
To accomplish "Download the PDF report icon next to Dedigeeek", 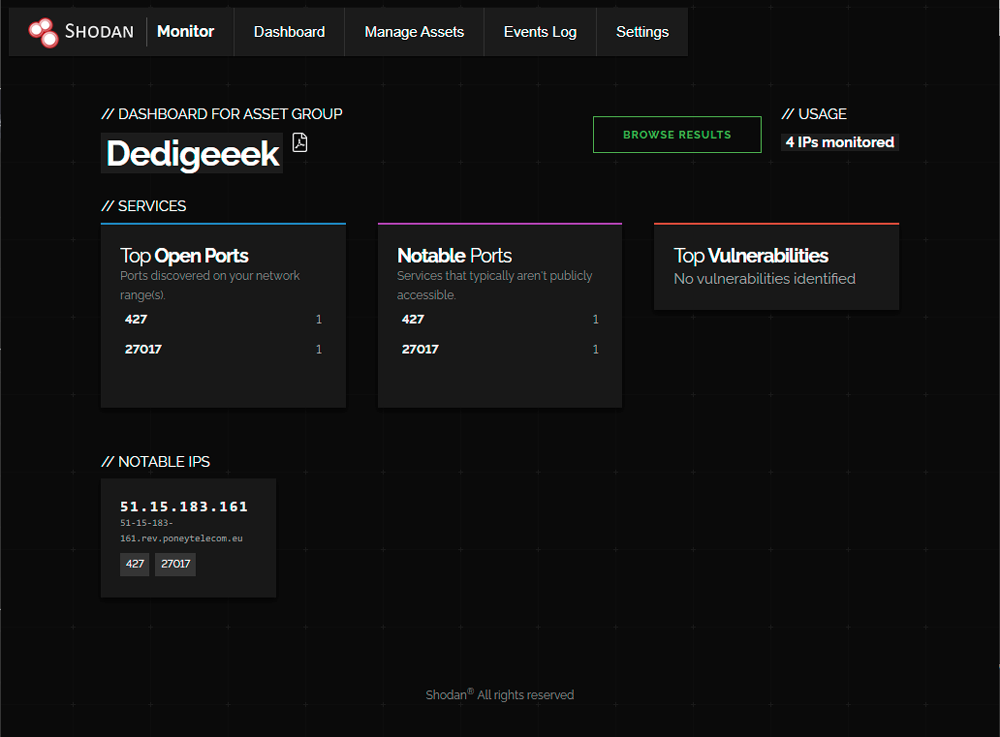I will pyautogui.click(x=300, y=142).
